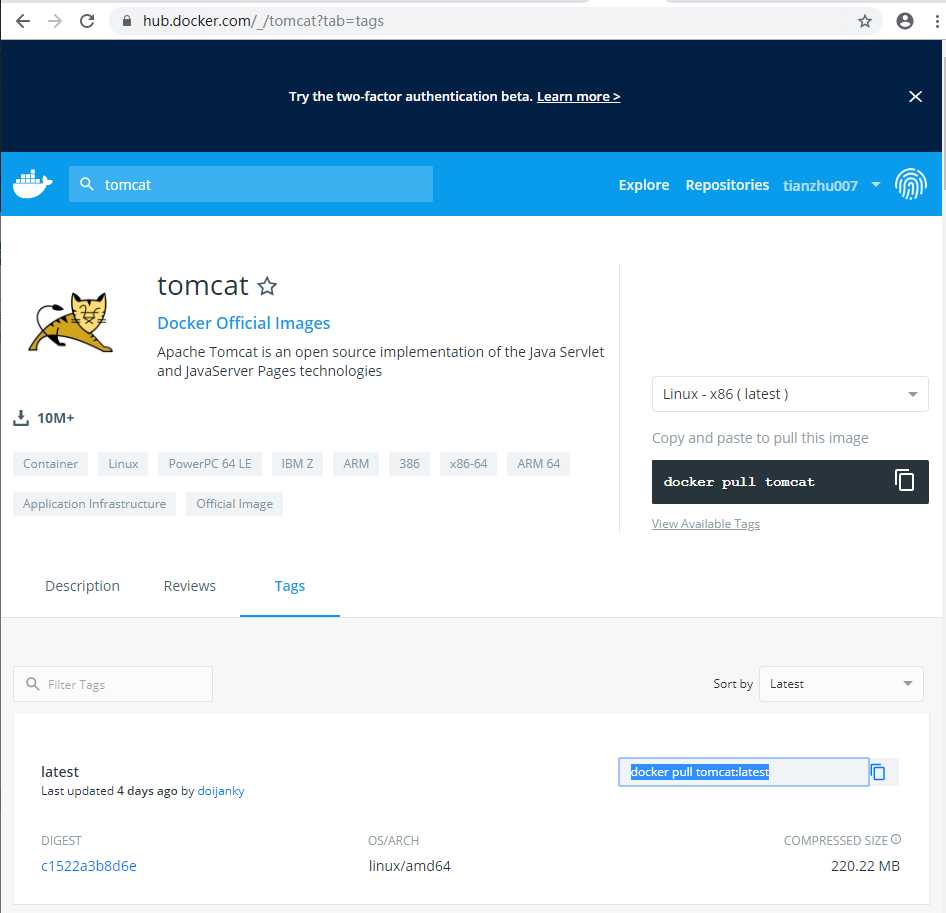
Task: Dismiss the two-factor authentication banner
Action: click(x=915, y=97)
